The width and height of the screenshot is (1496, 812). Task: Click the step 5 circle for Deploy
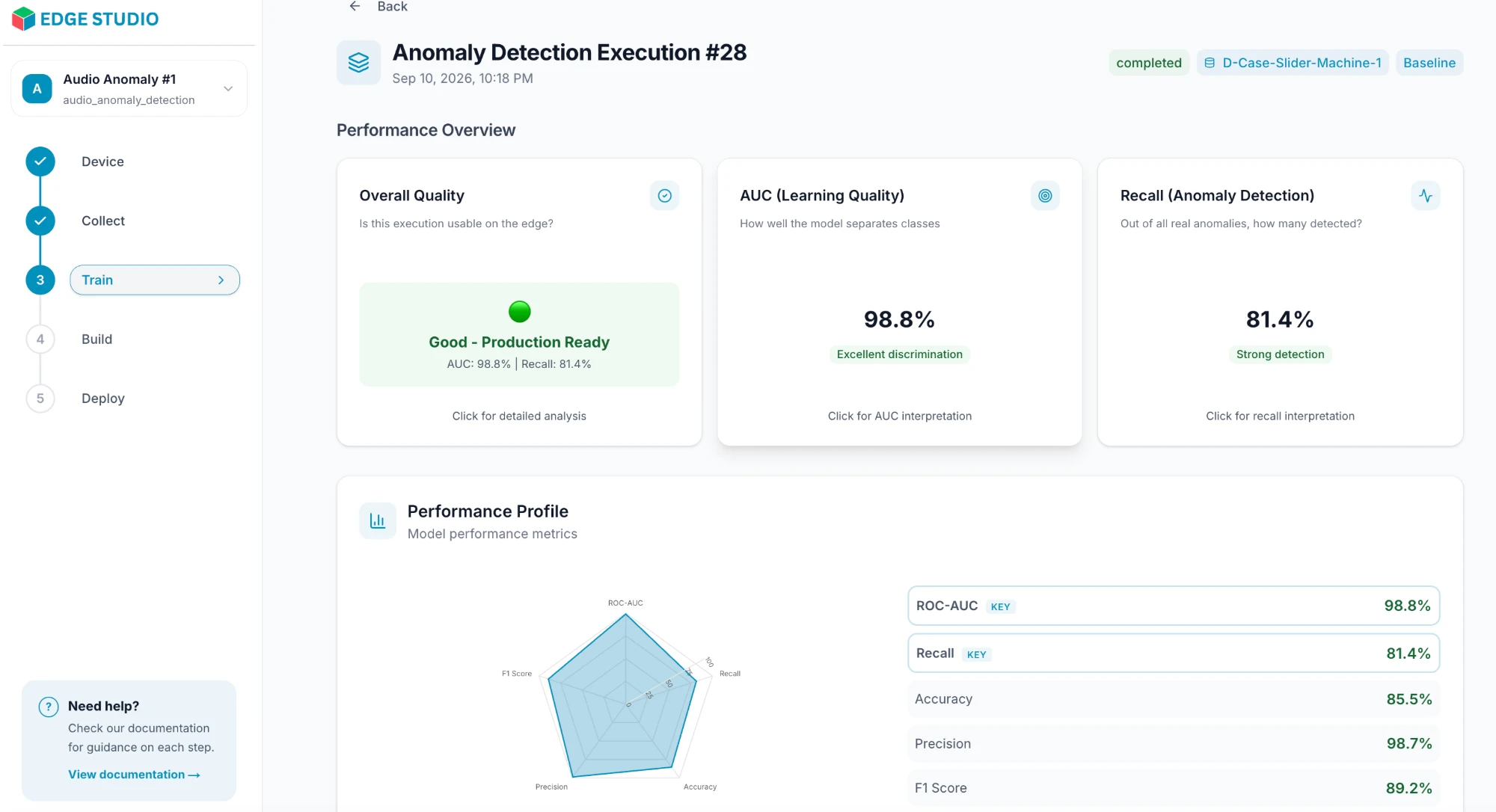[40, 399]
